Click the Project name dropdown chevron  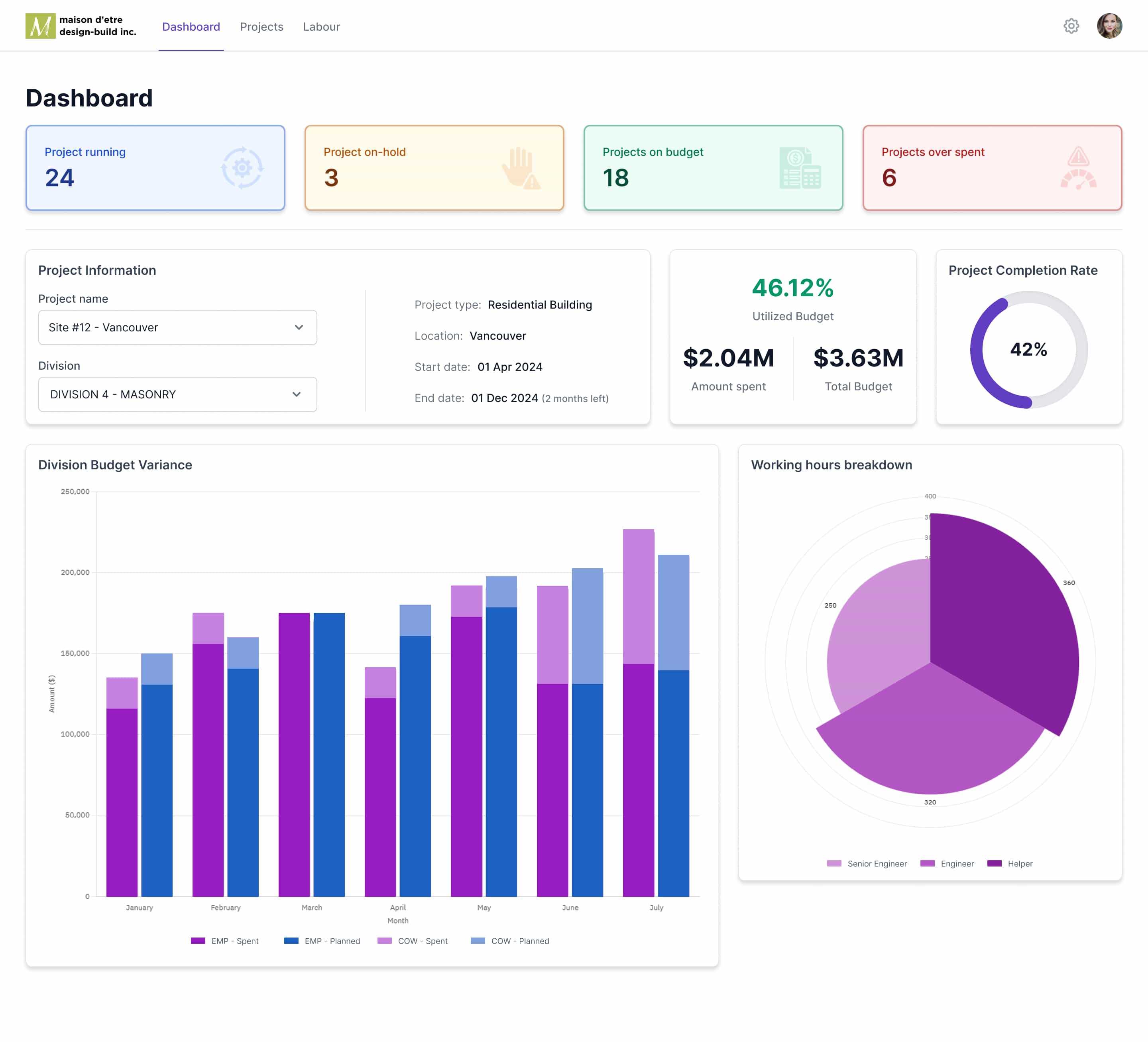click(299, 327)
